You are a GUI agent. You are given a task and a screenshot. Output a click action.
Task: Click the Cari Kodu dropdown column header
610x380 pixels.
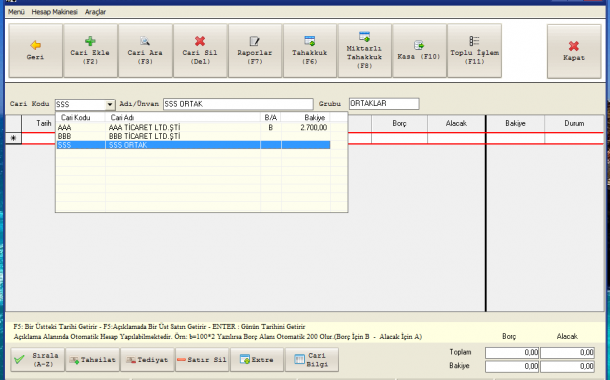(x=80, y=117)
